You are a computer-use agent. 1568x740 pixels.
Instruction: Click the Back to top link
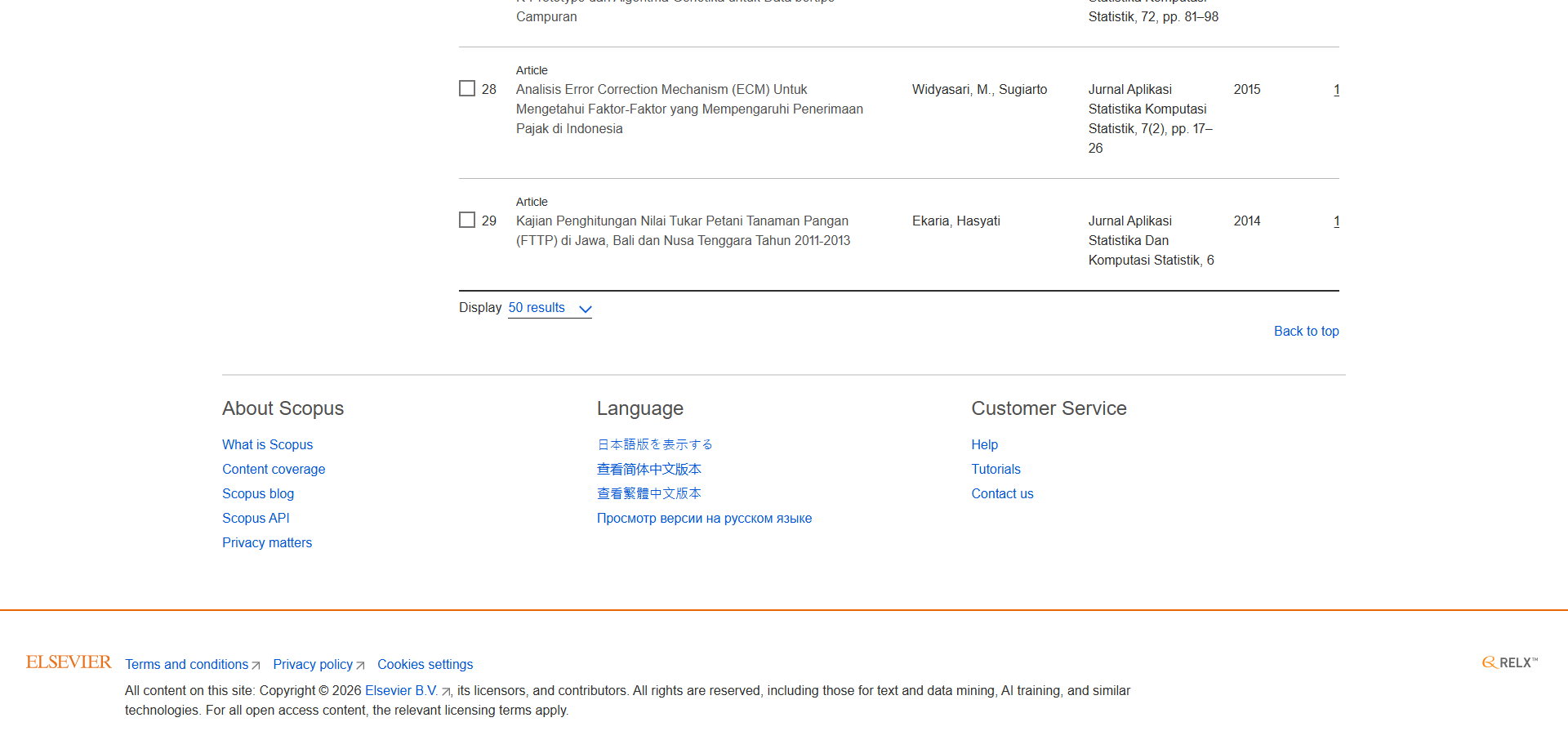point(1306,331)
